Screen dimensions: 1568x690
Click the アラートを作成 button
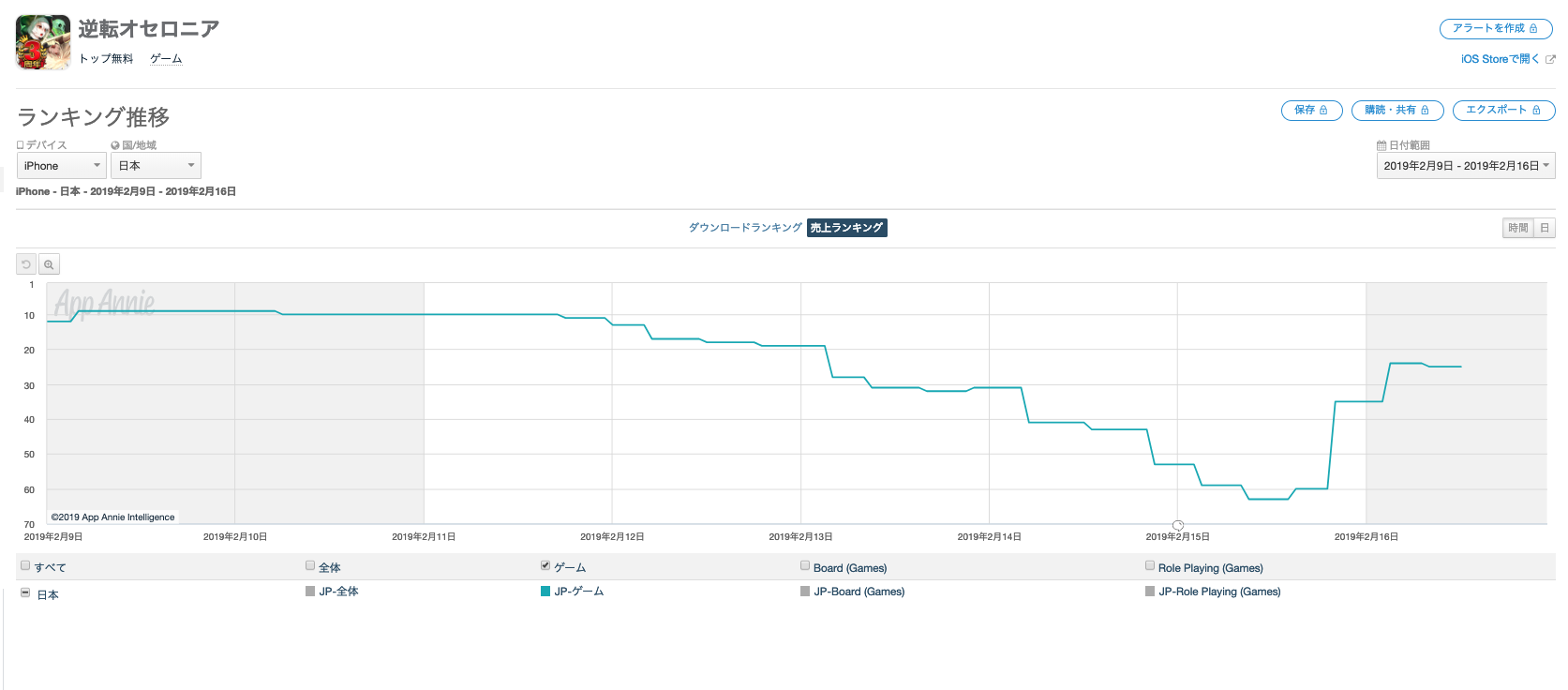(1496, 29)
